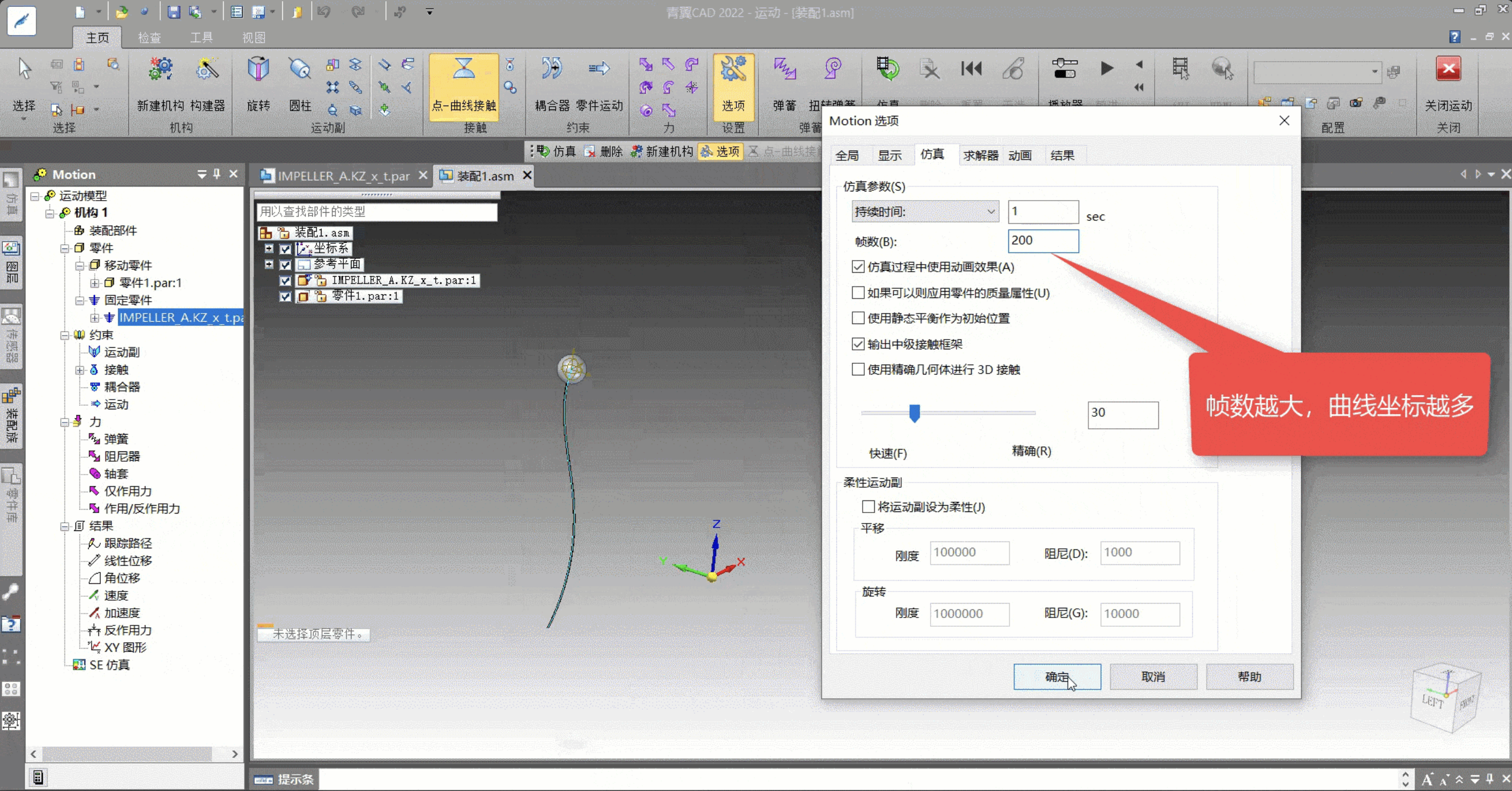Collapse the 零件 tree node
The width and height of the screenshot is (1512, 791).
pyautogui.click(x=65, y=248)
